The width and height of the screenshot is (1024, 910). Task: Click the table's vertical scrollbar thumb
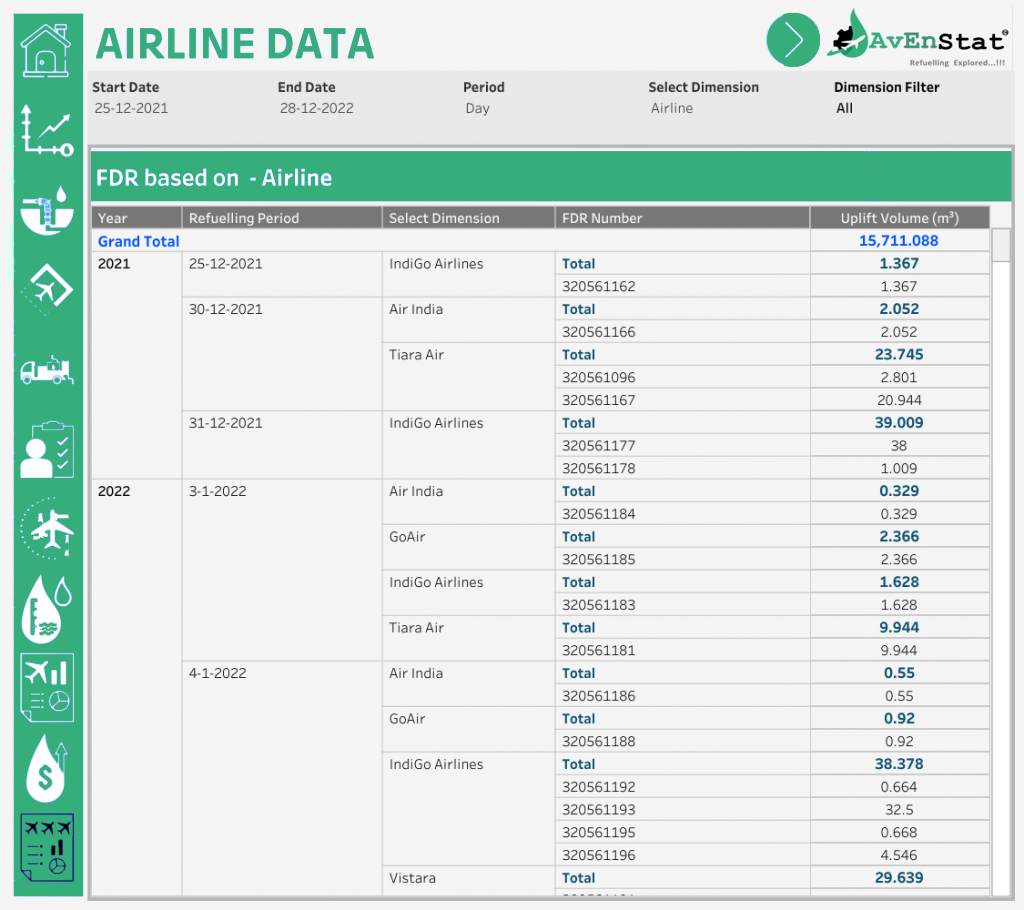tap(1000, 245)
